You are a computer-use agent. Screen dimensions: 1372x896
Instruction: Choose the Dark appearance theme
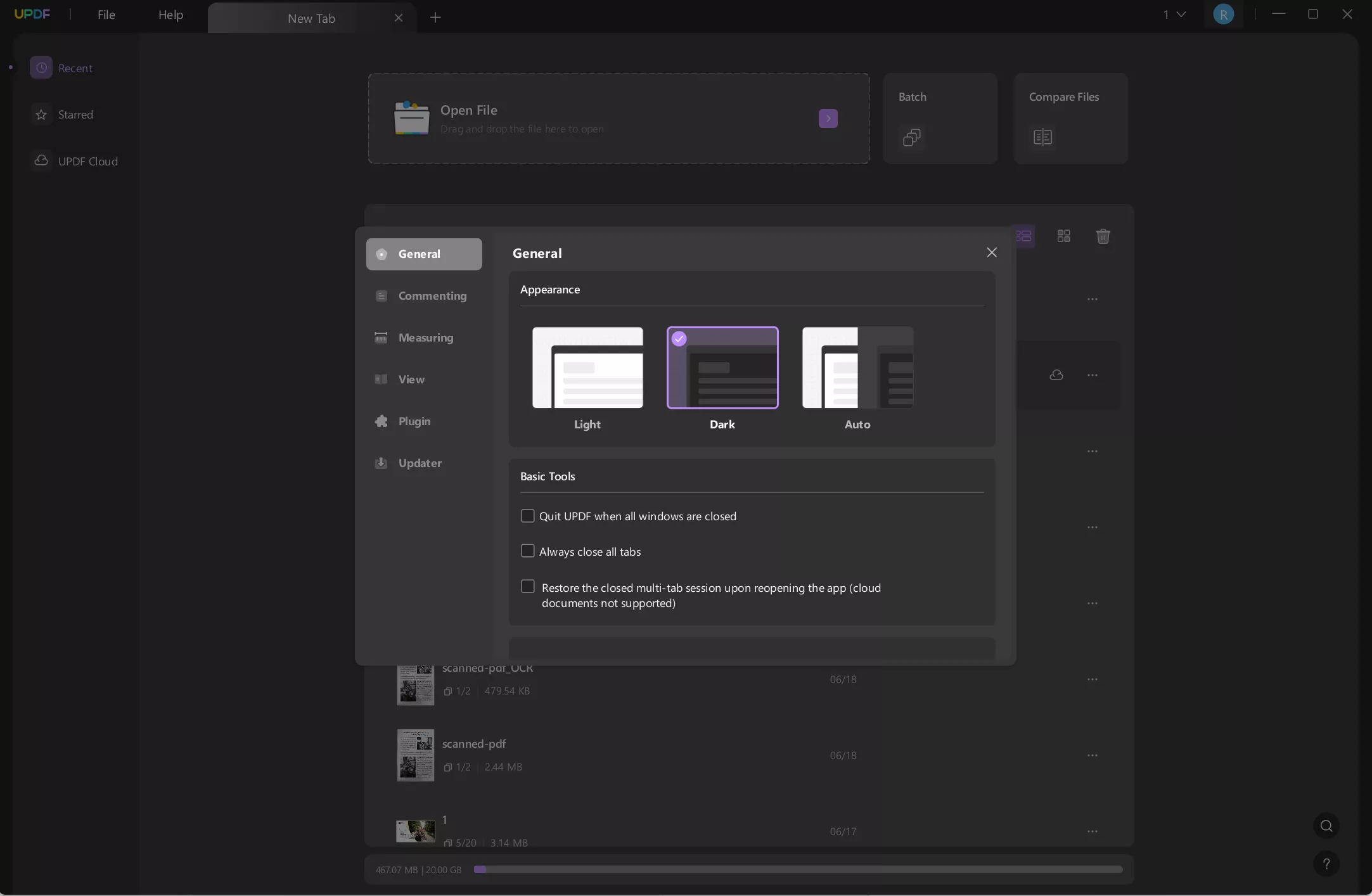[x=722, y=368]
